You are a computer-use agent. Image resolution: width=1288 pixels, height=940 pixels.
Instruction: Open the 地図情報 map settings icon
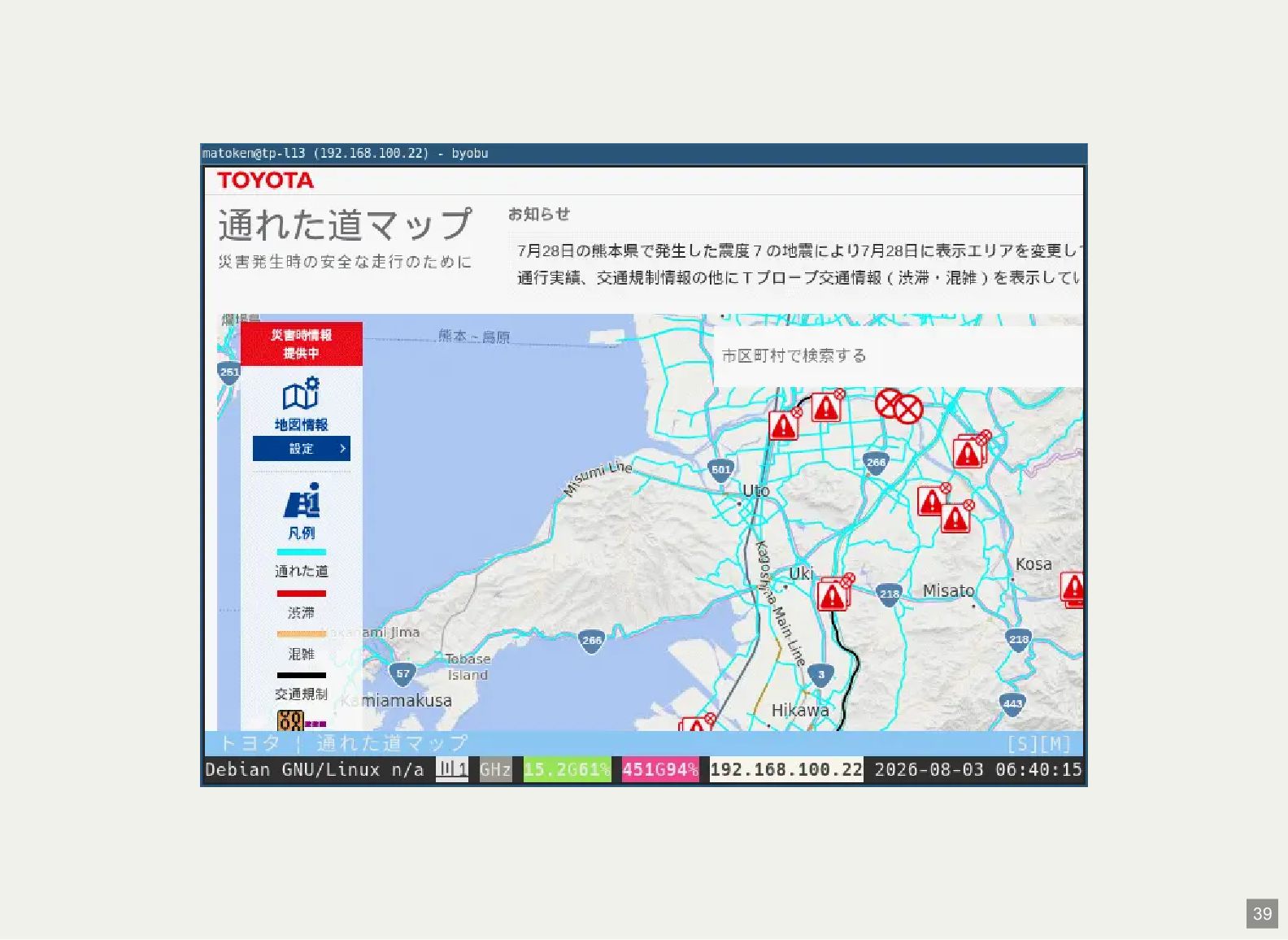[x=301, y=394]
